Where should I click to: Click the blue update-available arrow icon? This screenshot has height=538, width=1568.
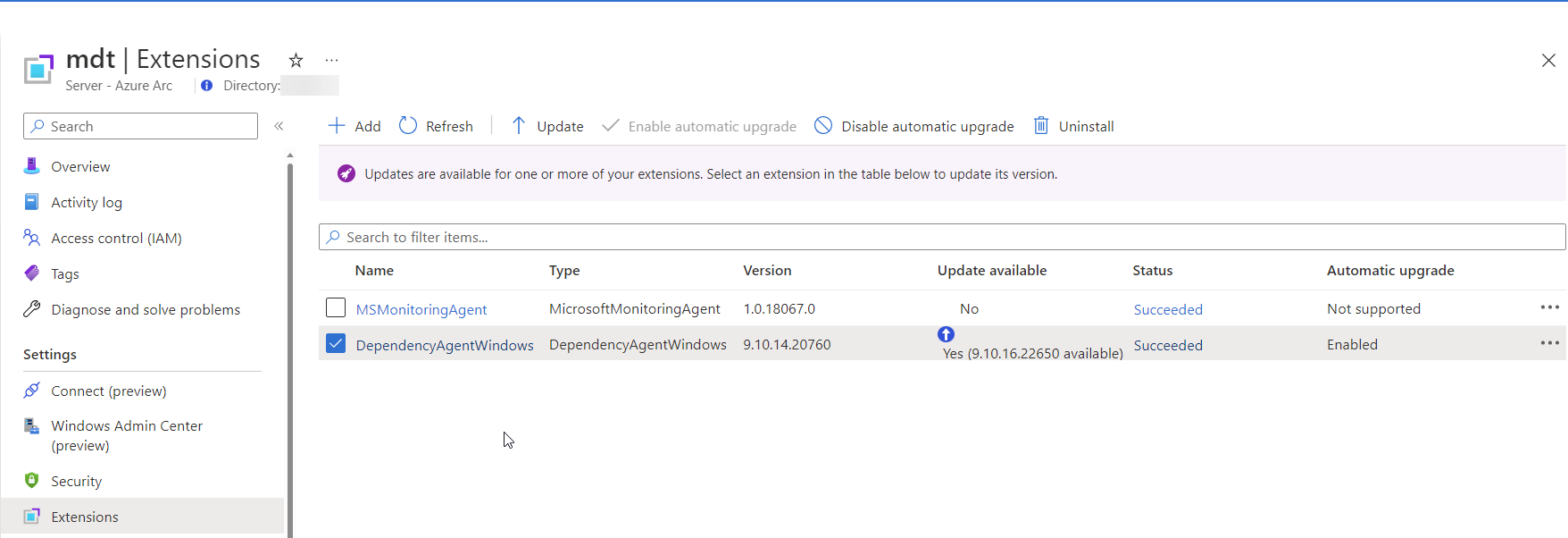947,334
